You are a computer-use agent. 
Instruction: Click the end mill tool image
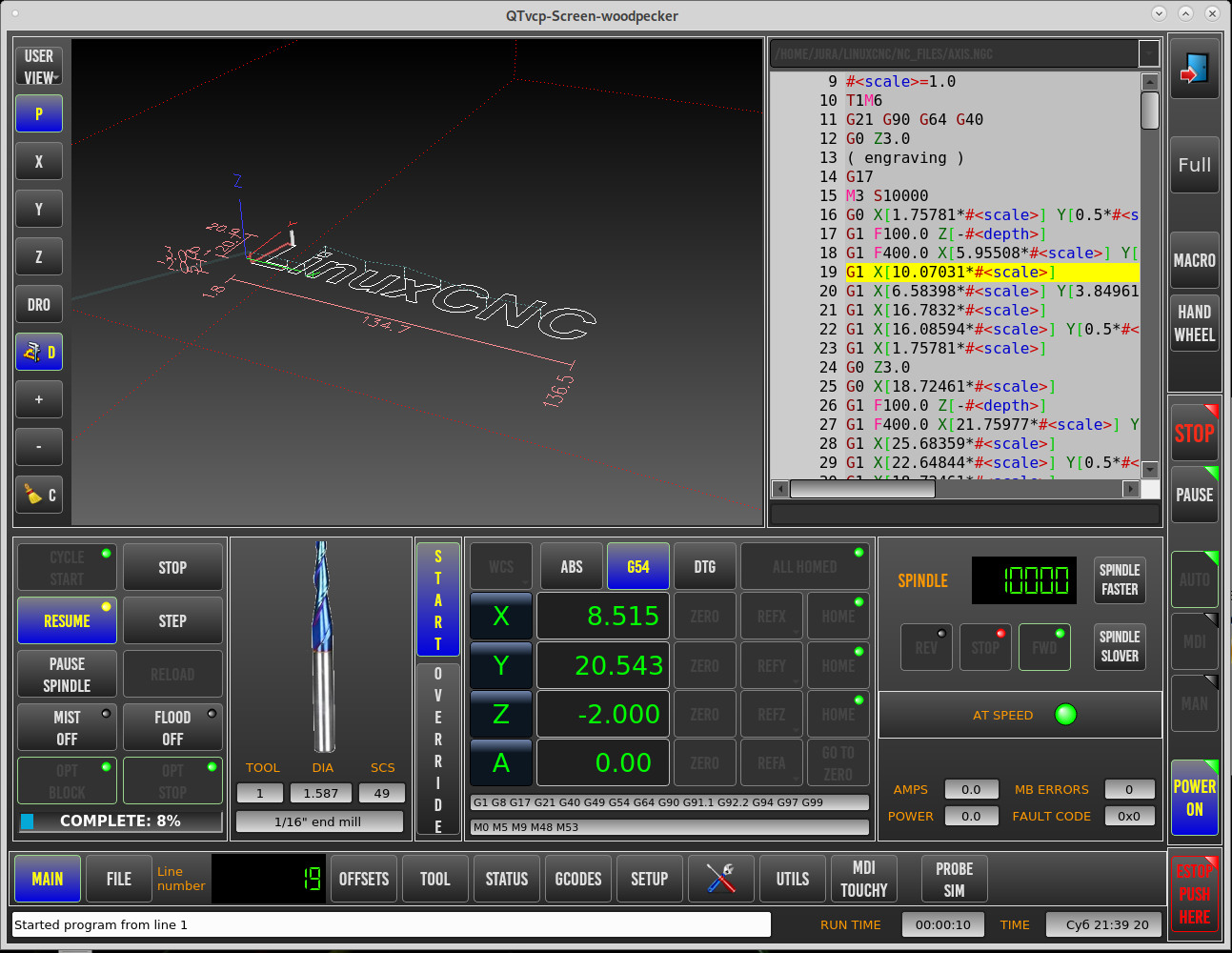coord(322,648)
